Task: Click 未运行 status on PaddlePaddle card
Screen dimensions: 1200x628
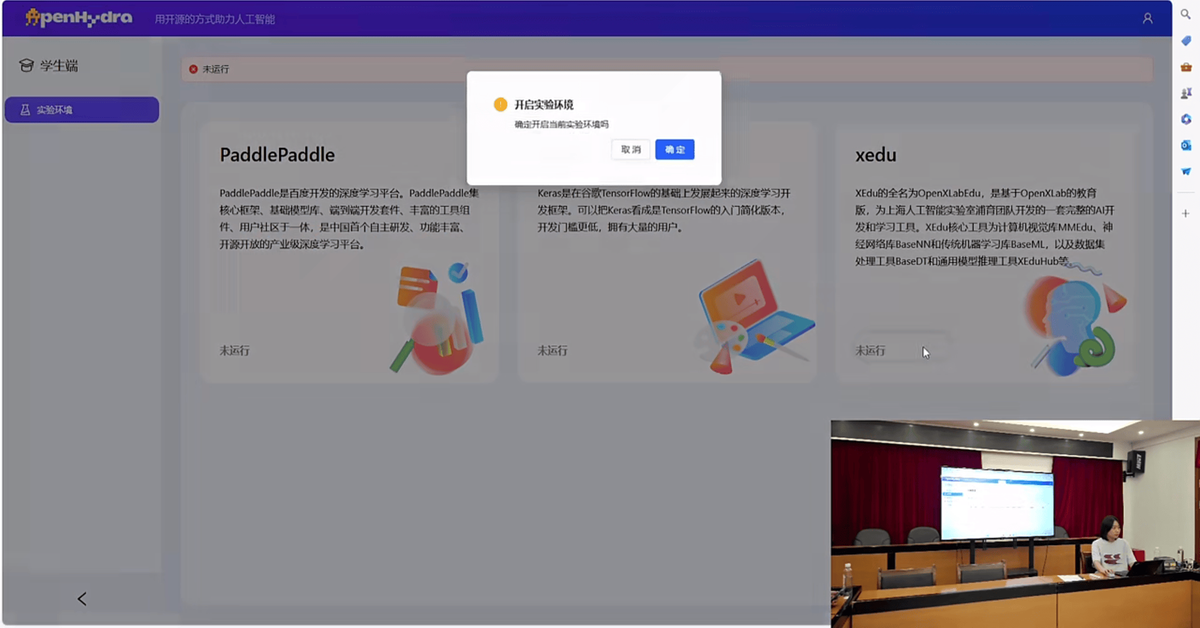Action: 235,351
